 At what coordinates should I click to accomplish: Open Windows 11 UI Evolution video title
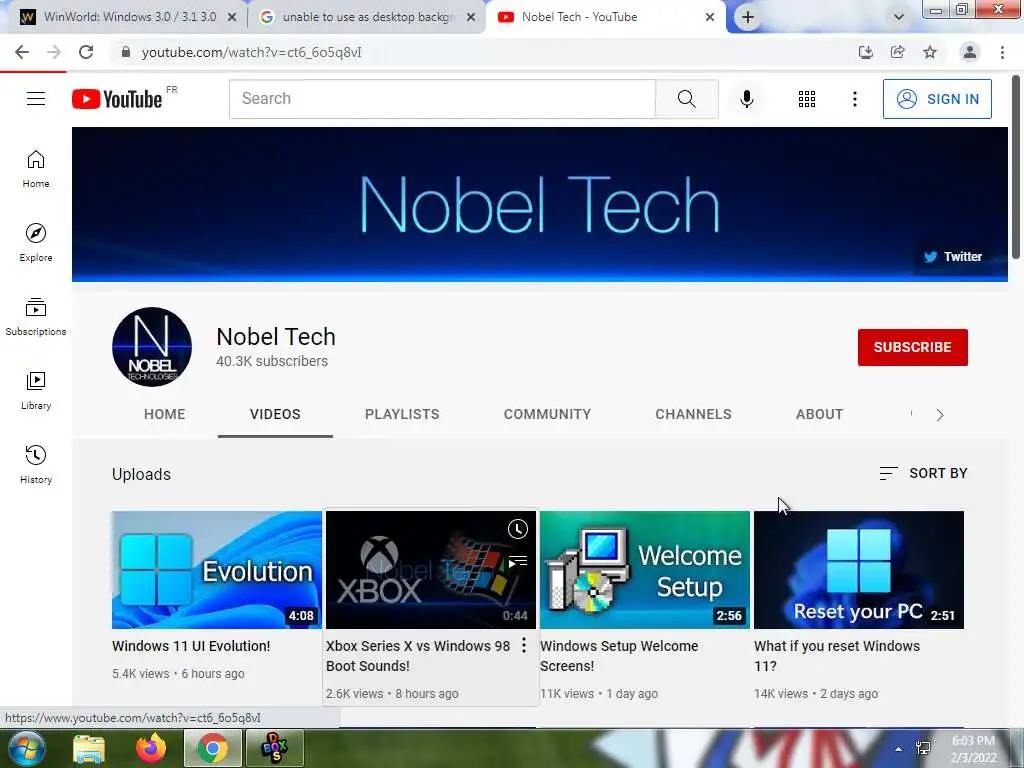(191, 646)
